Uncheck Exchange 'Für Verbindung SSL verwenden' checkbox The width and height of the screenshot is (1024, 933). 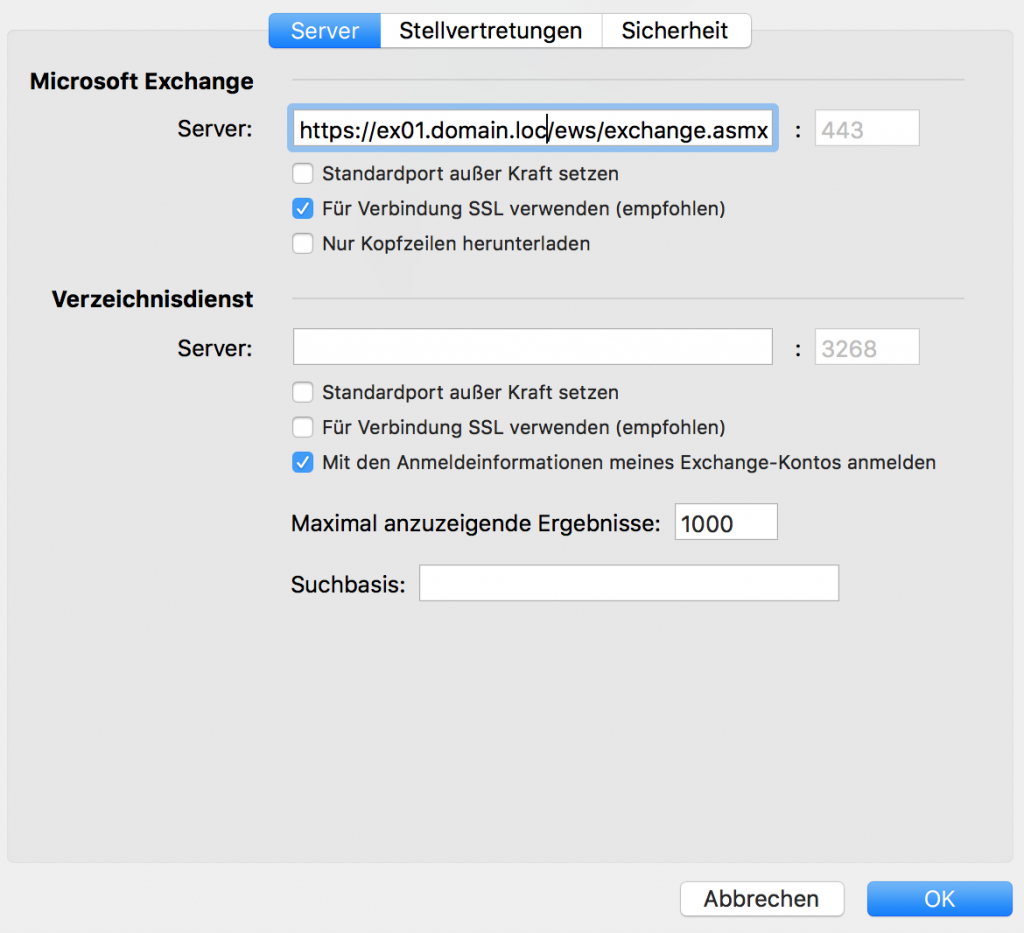click(x=302, y=209)
